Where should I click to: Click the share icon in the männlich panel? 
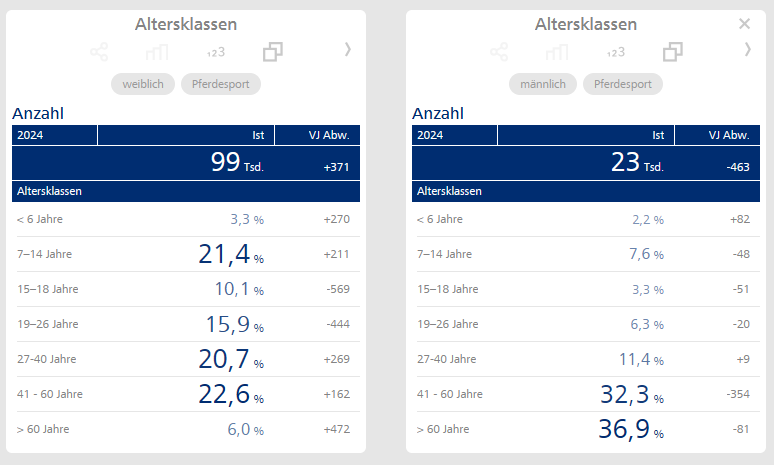[x=499, y=51]
